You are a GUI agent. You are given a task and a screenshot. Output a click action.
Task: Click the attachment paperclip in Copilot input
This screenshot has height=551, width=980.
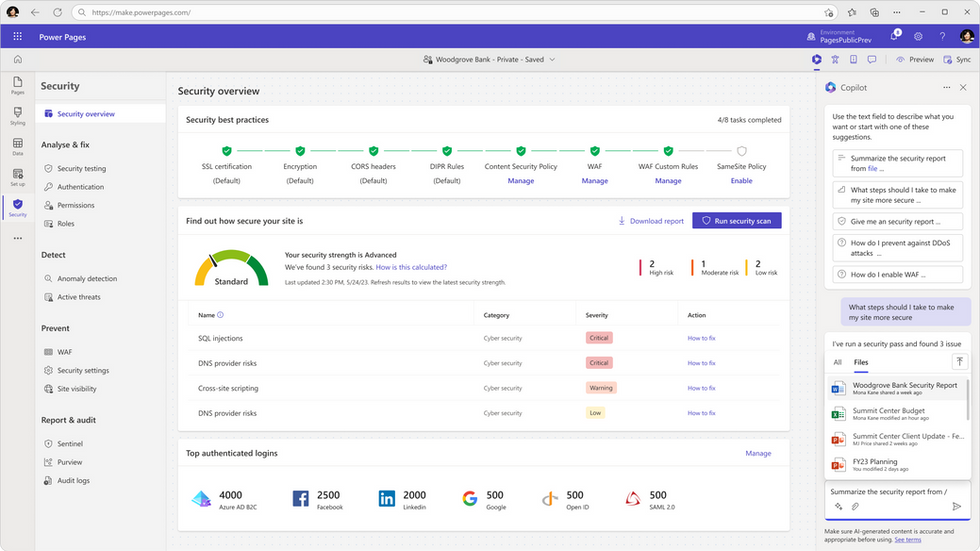855,507
